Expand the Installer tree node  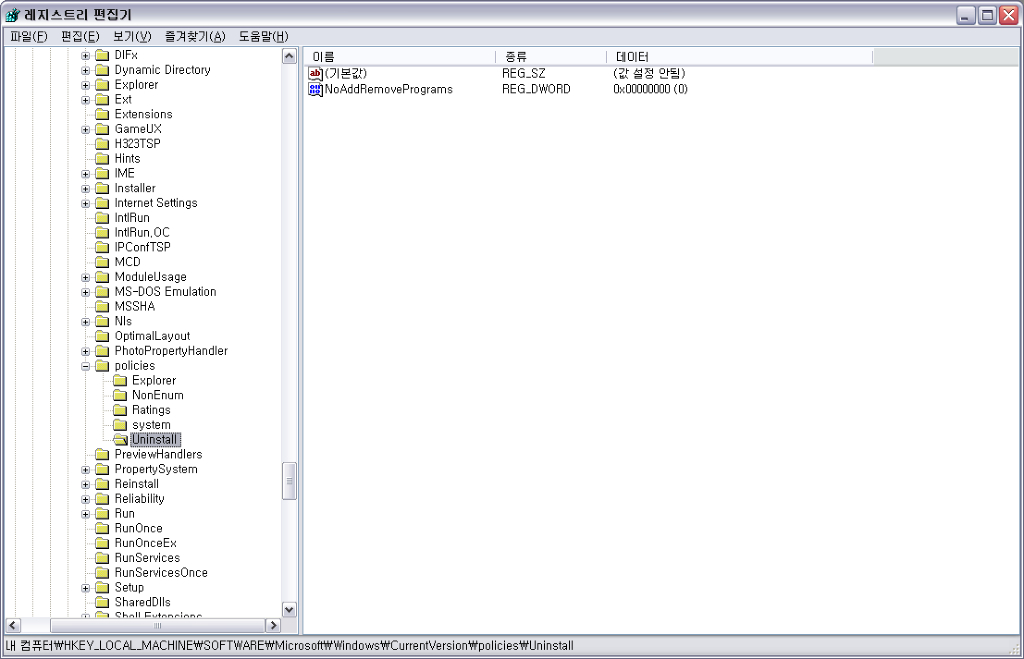coord(86,189)
